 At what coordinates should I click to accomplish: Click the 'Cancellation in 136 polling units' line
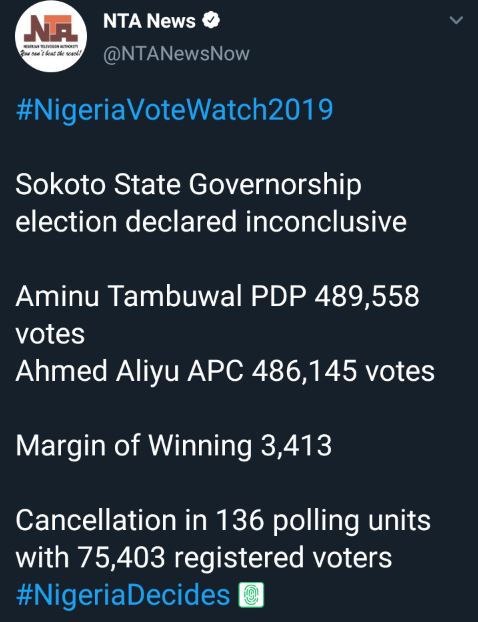[223, 520]
